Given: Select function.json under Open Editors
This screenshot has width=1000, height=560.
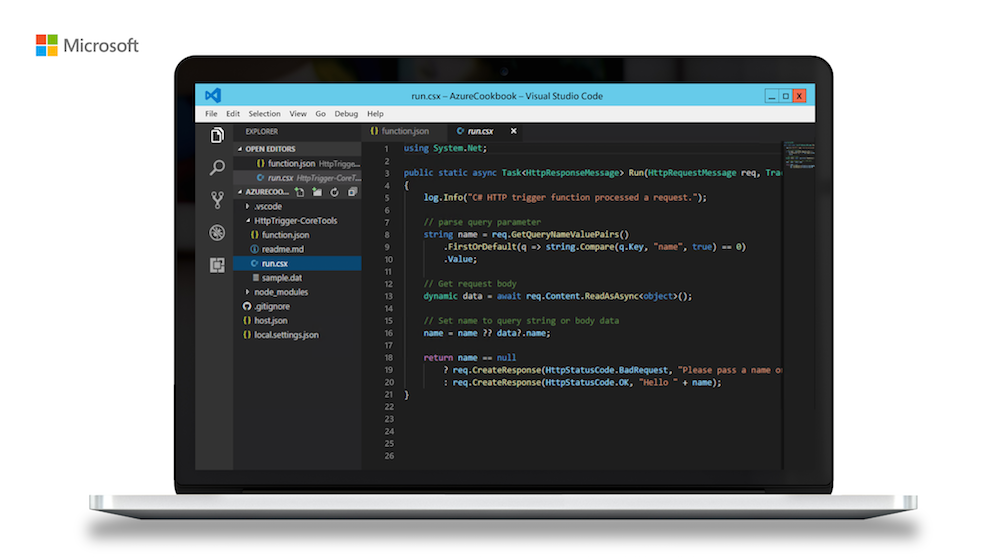Looking at the screenshot, I should (x=298, y=164).
